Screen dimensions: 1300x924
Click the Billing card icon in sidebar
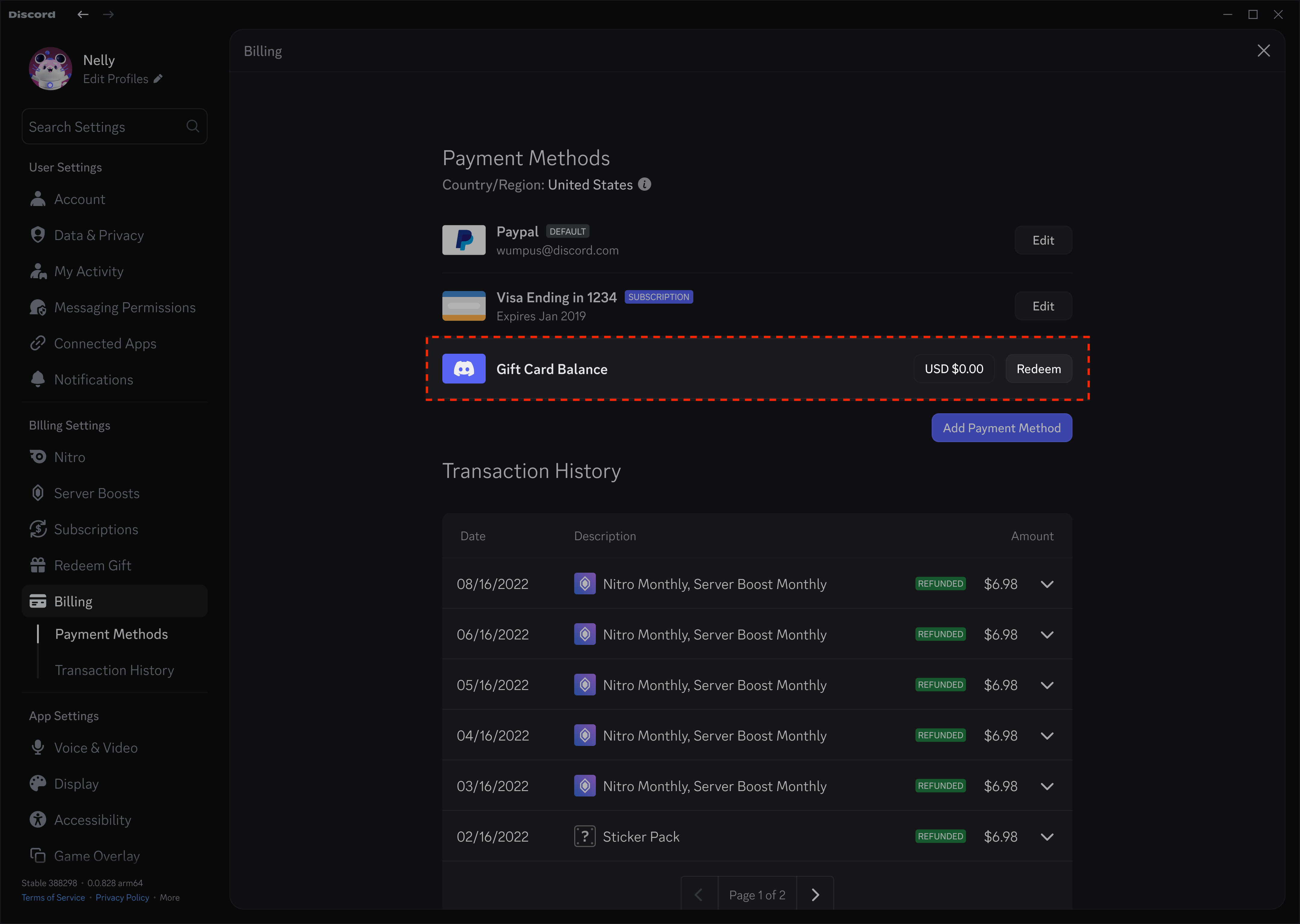38,601
